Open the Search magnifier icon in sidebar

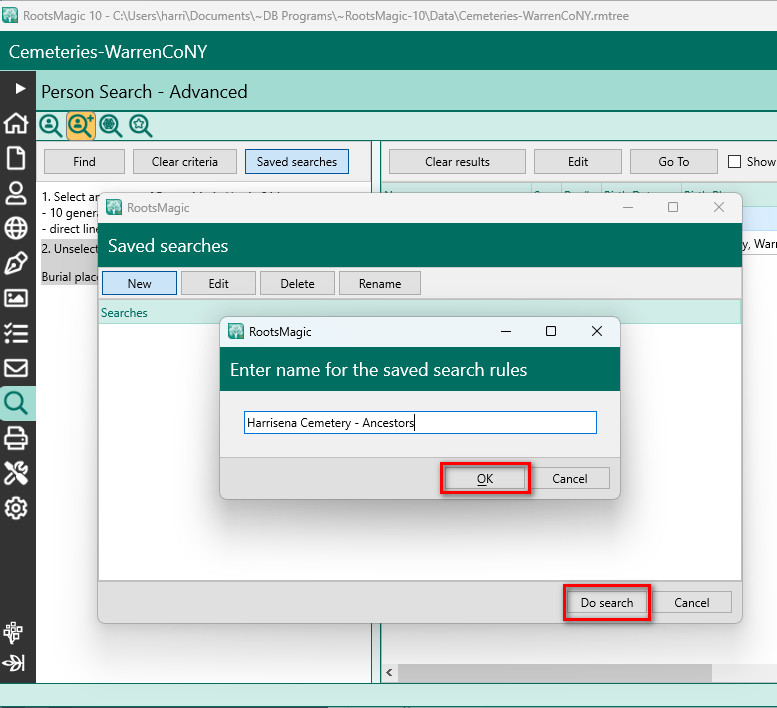16,403
